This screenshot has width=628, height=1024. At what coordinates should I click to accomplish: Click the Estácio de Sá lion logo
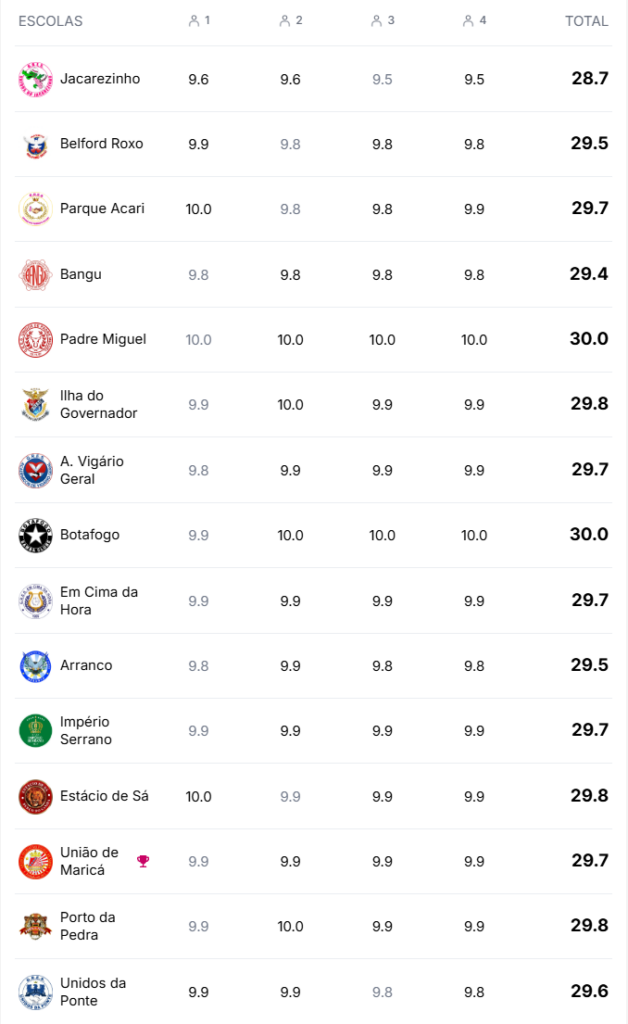(x=35, y=796)
